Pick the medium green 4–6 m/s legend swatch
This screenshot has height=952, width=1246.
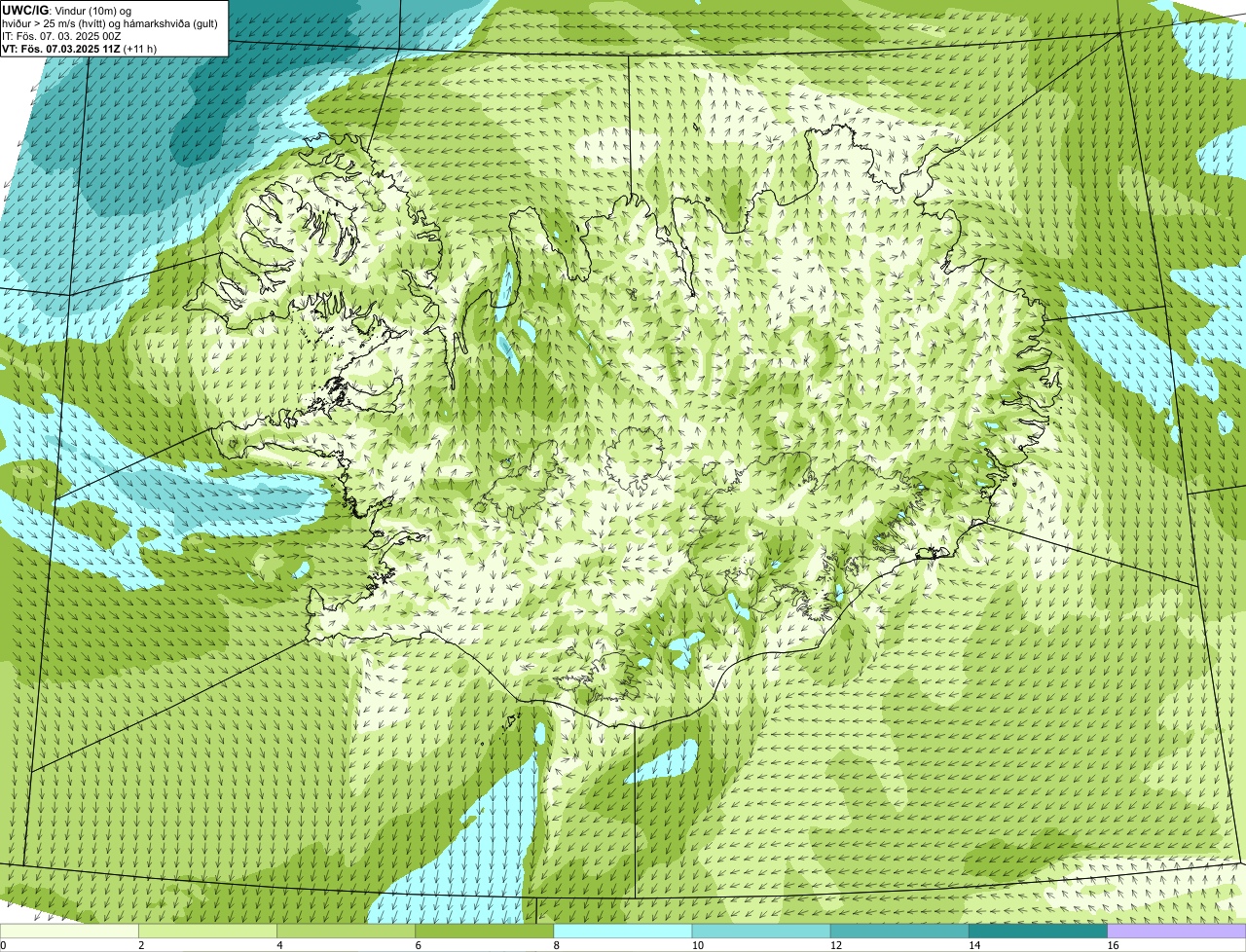pyautogui.click(x=347, y=932)
